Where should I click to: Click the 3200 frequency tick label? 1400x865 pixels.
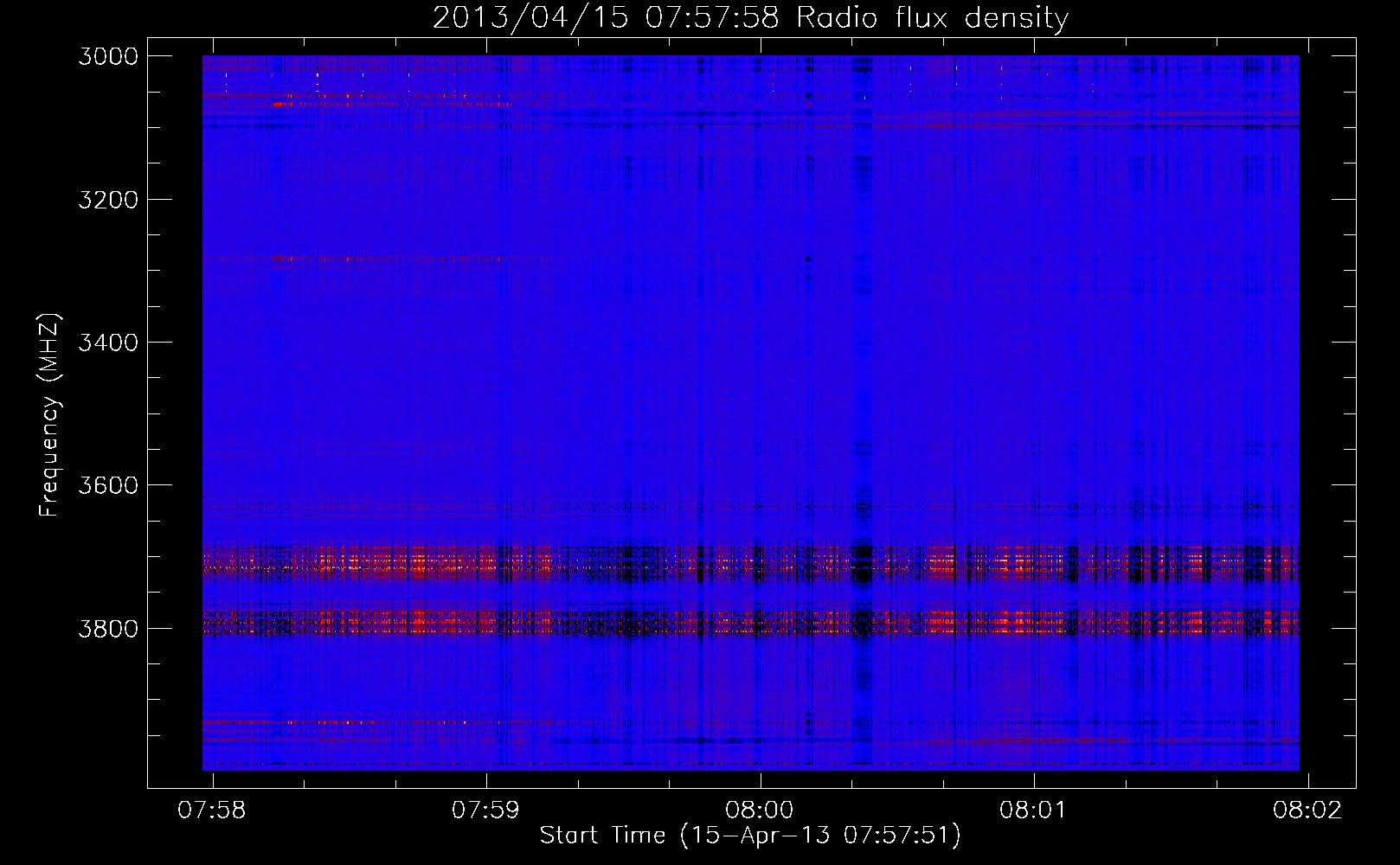point(108,200)
